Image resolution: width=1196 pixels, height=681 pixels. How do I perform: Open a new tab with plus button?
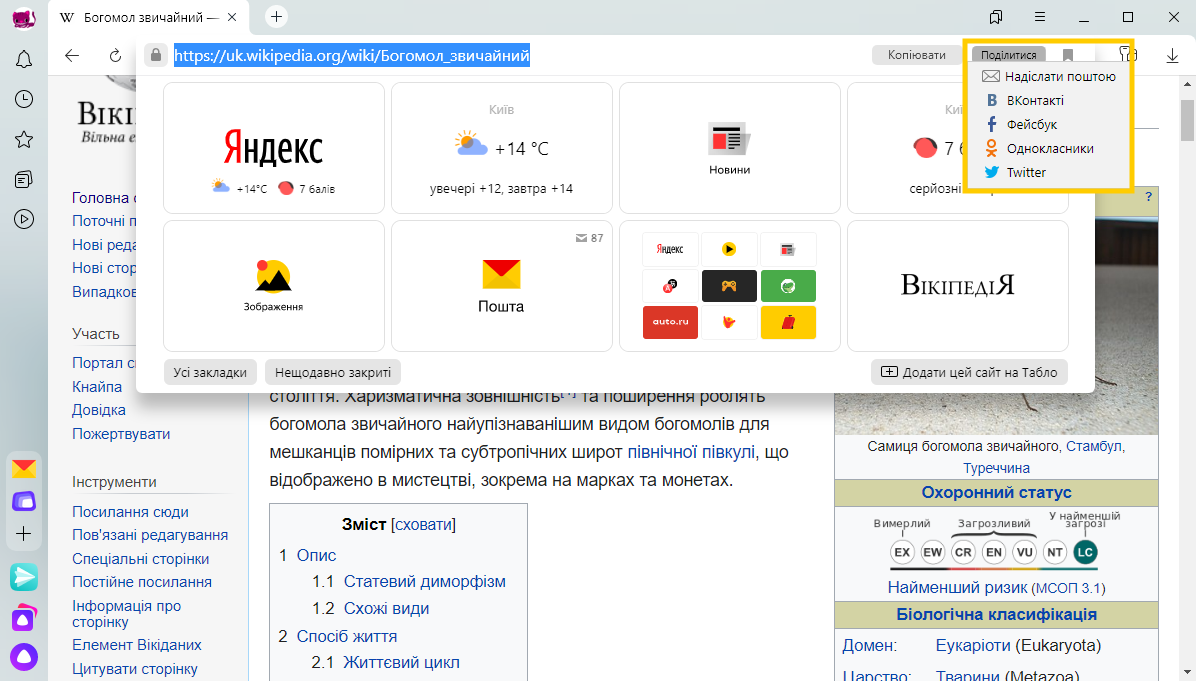[276, 17]
